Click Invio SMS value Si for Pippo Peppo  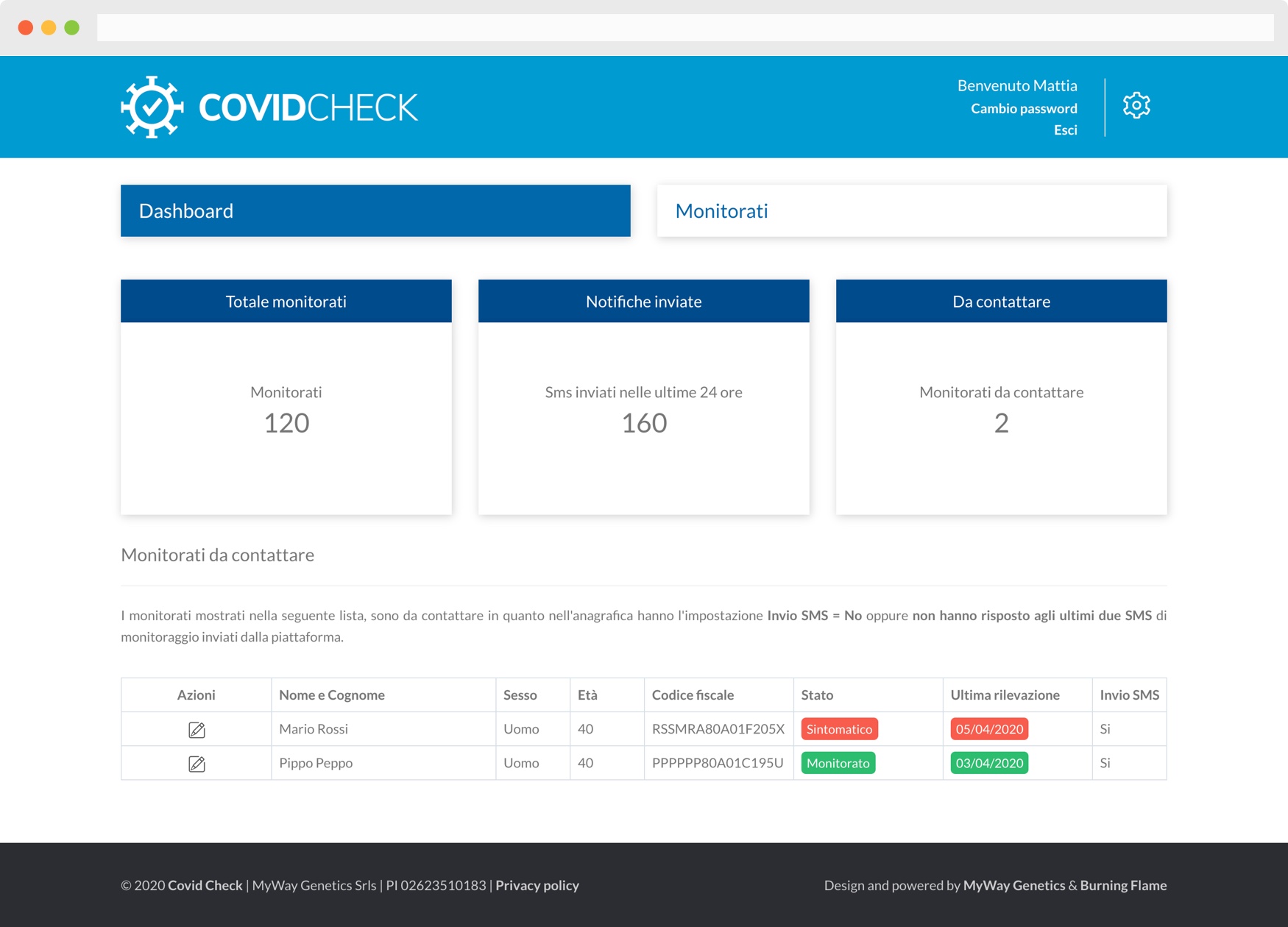click(x=1105, y=763)
